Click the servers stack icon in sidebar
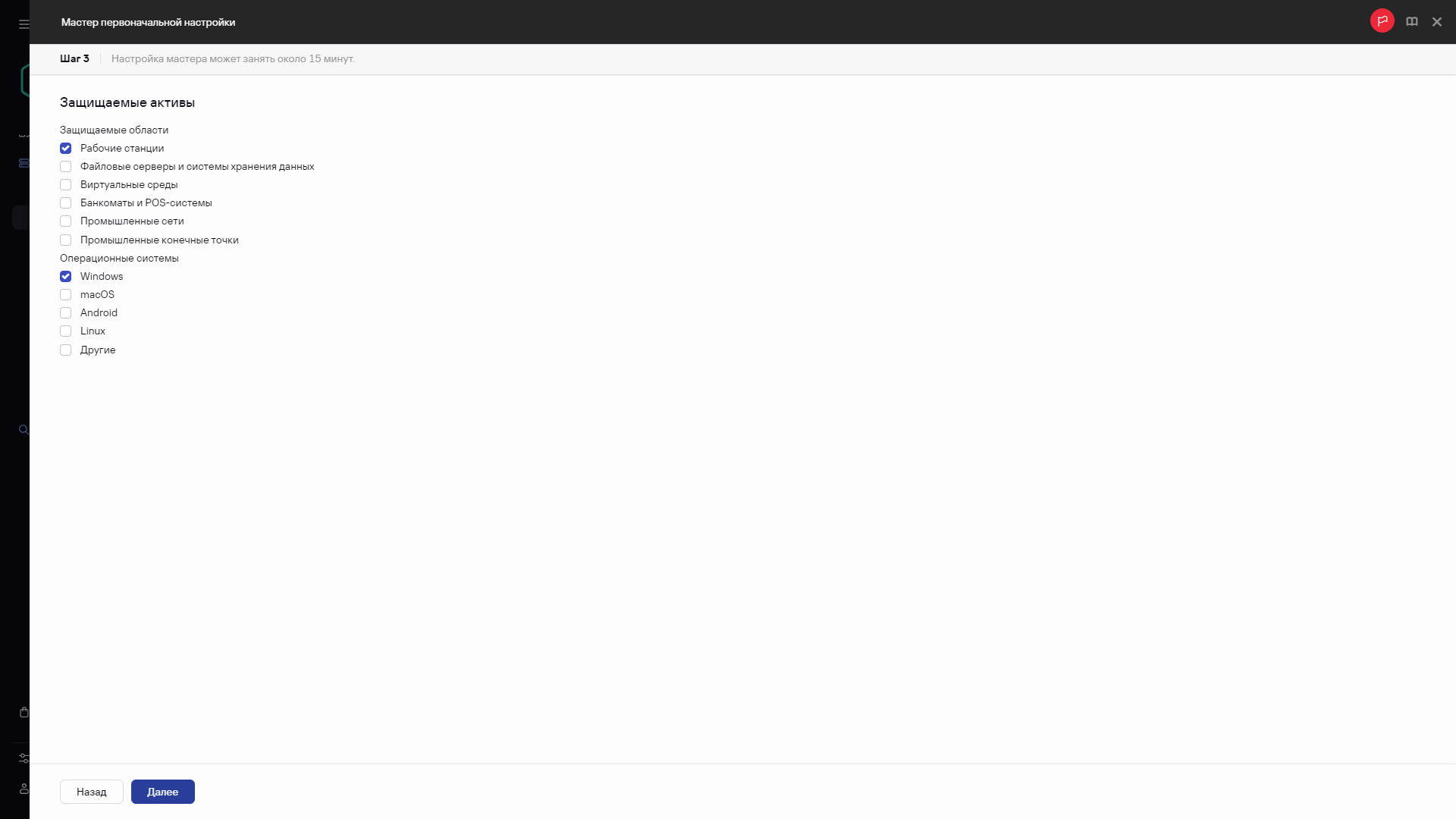 (24, 163)
